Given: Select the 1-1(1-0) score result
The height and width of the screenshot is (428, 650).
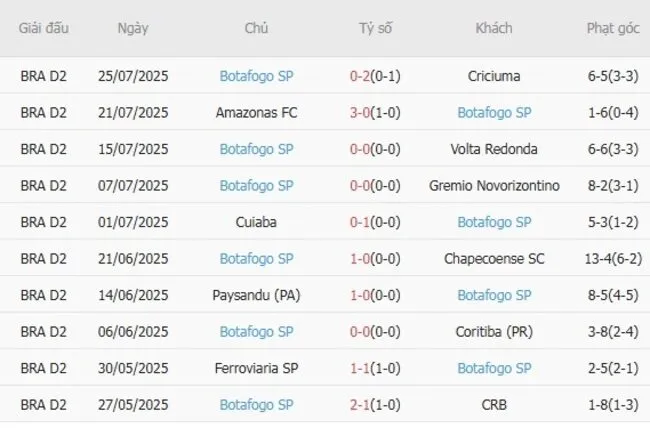Looking at the screenshot, I should coord(375,369).
